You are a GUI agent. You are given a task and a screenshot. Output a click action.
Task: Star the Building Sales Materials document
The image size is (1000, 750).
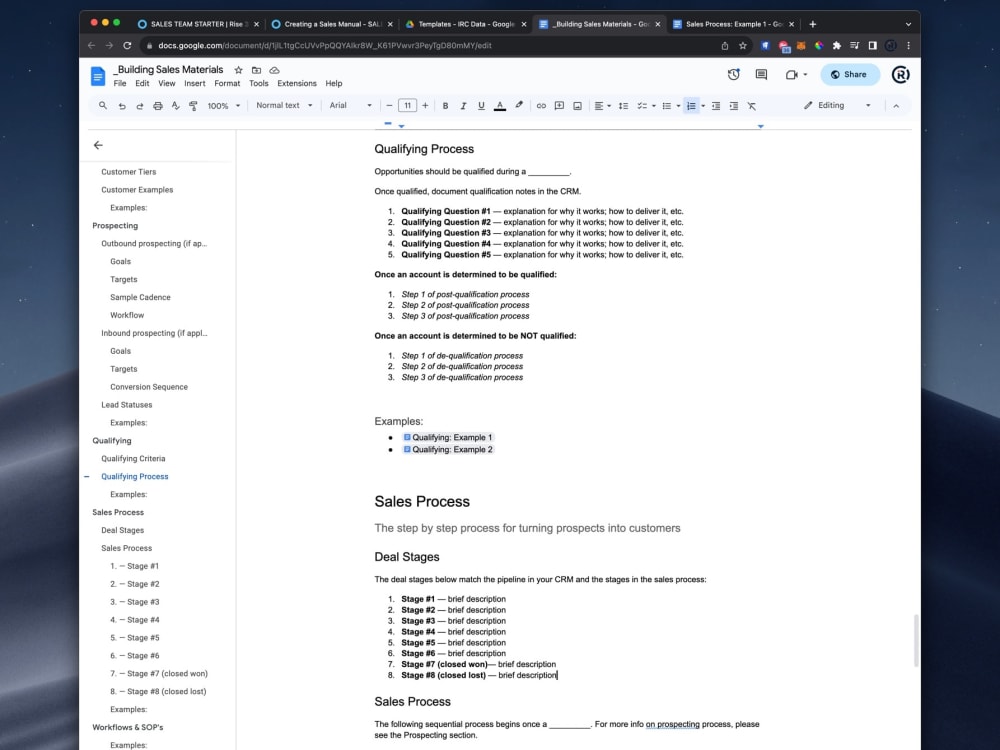(x=239, y=70)
